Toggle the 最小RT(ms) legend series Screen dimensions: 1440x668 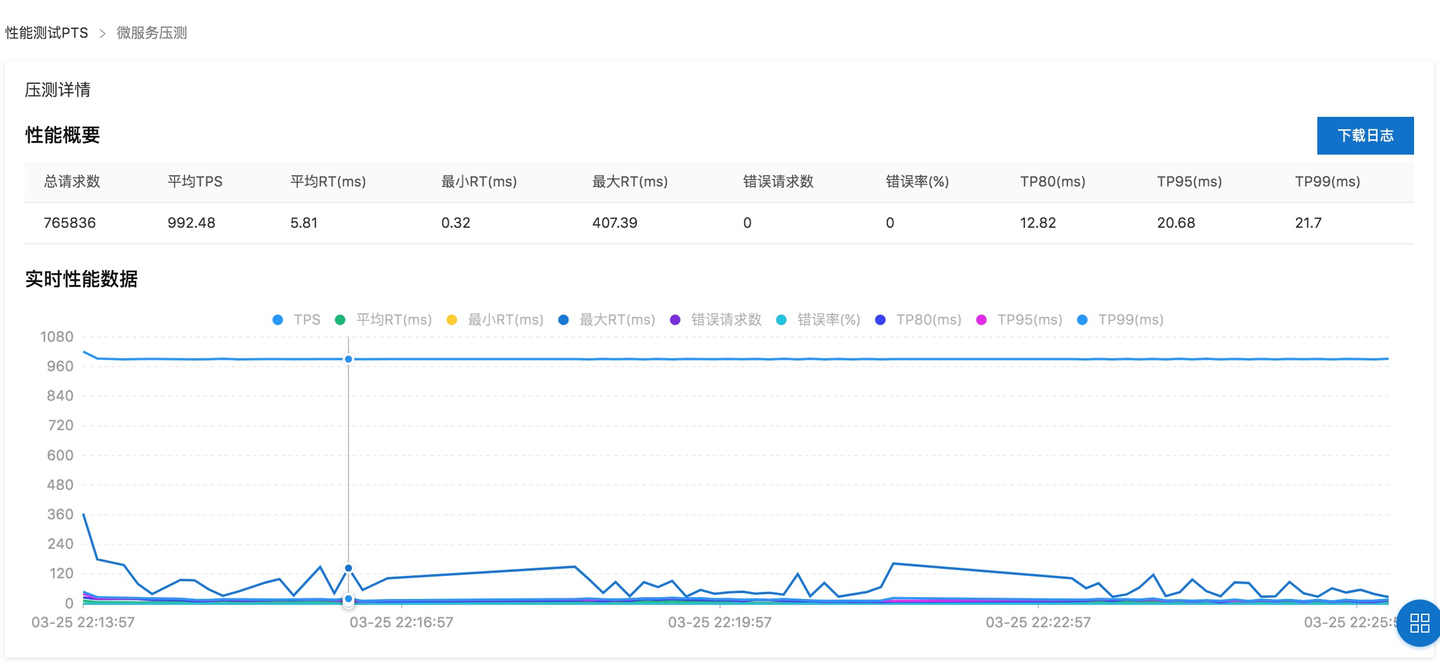[x=494, y=320]
